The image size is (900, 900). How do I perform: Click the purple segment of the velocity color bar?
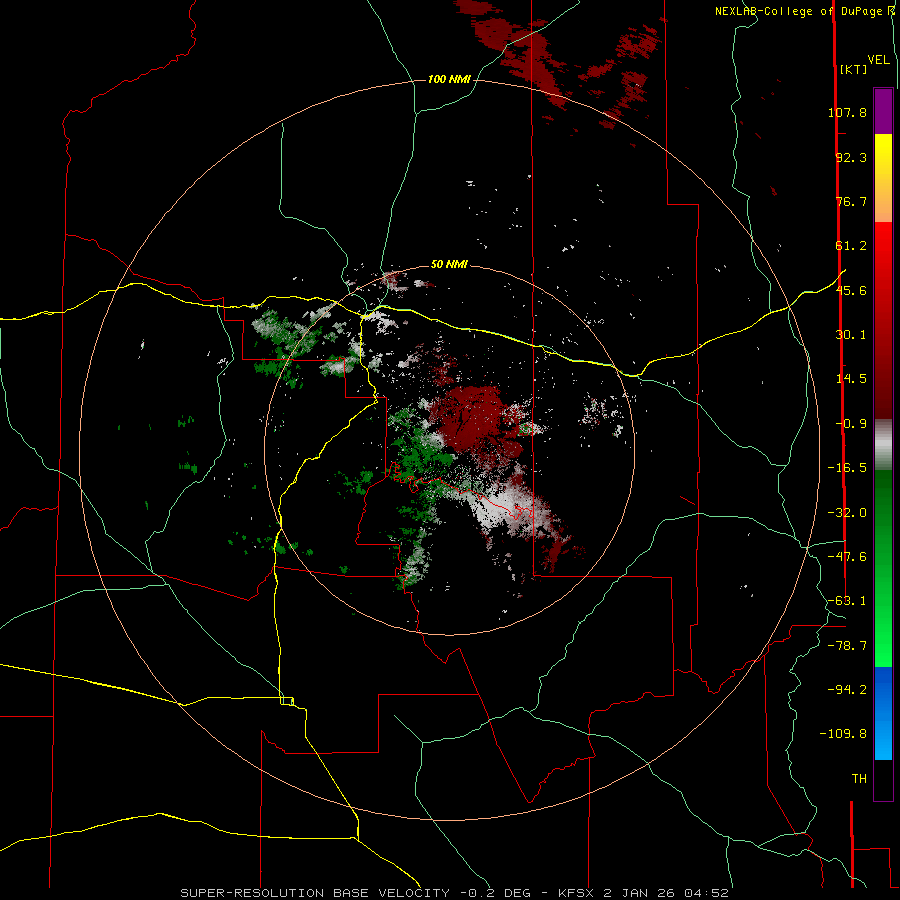tap(883, 111)
